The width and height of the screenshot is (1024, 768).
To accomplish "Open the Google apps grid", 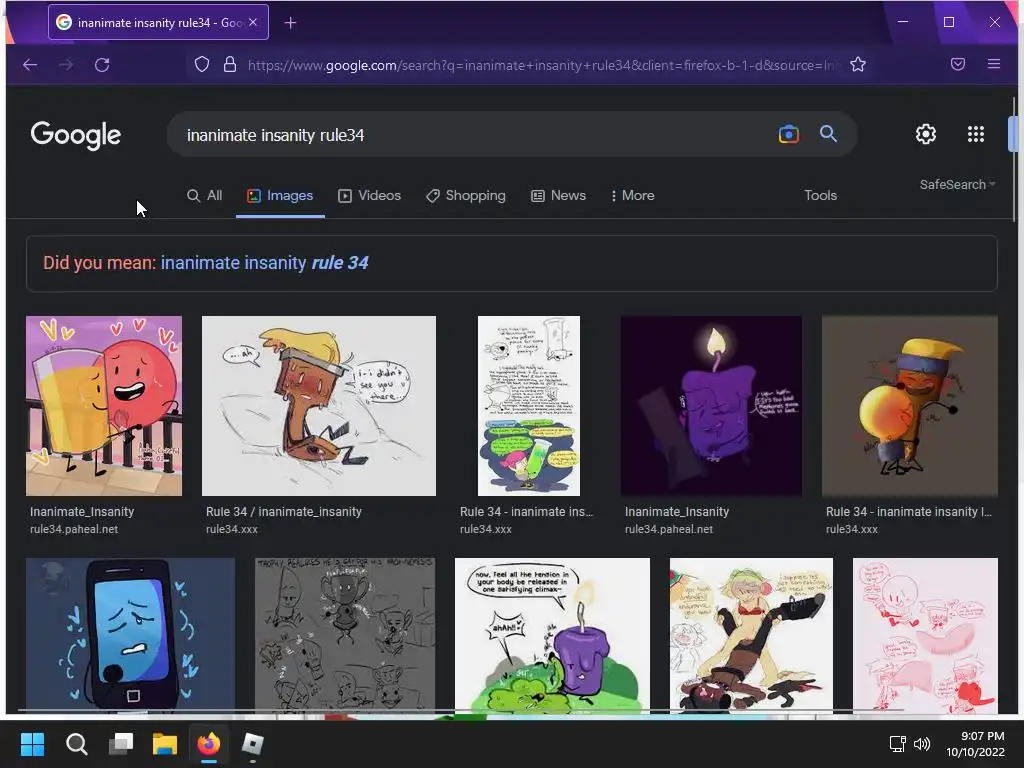I will 976,134.
